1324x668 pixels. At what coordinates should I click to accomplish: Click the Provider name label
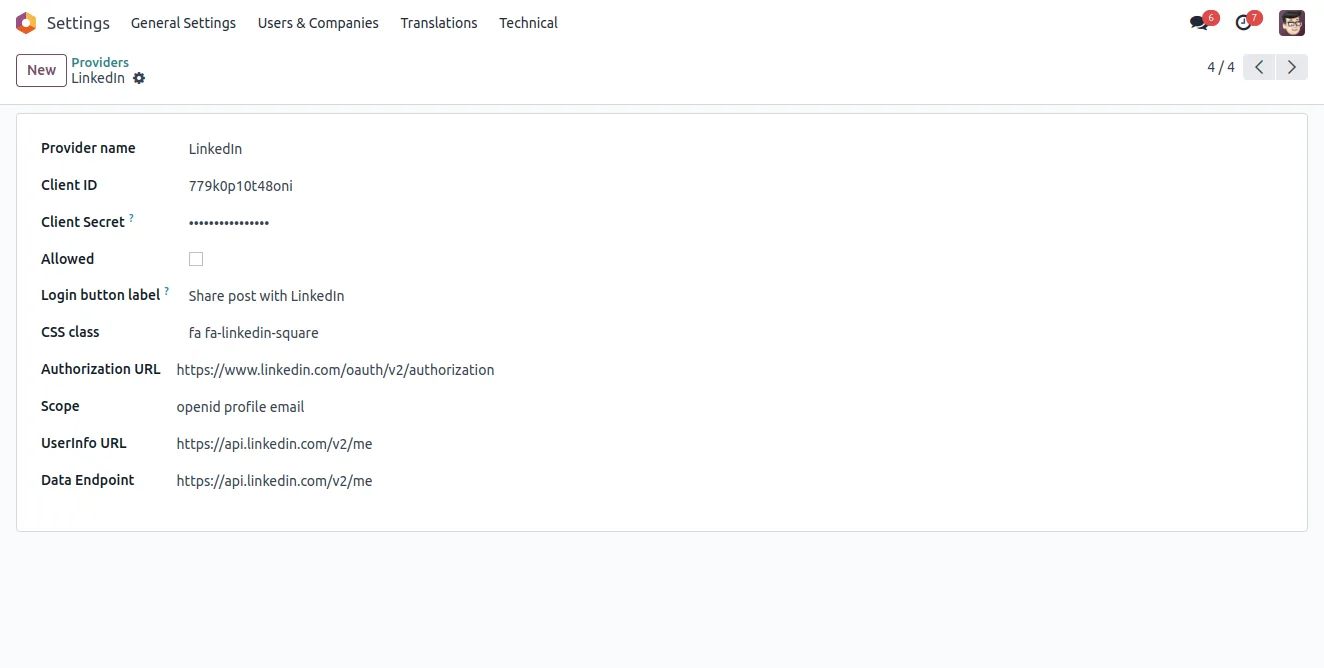point(88,148)
